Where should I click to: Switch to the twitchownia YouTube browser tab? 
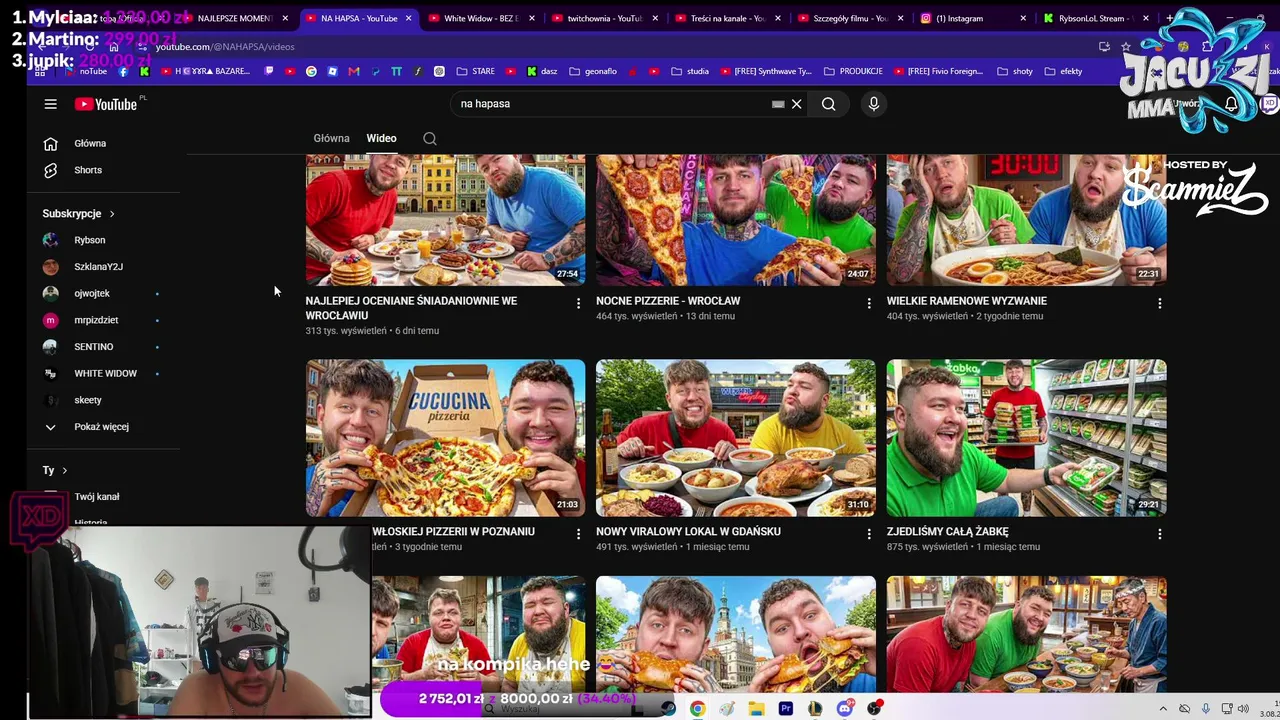(604, 18)
